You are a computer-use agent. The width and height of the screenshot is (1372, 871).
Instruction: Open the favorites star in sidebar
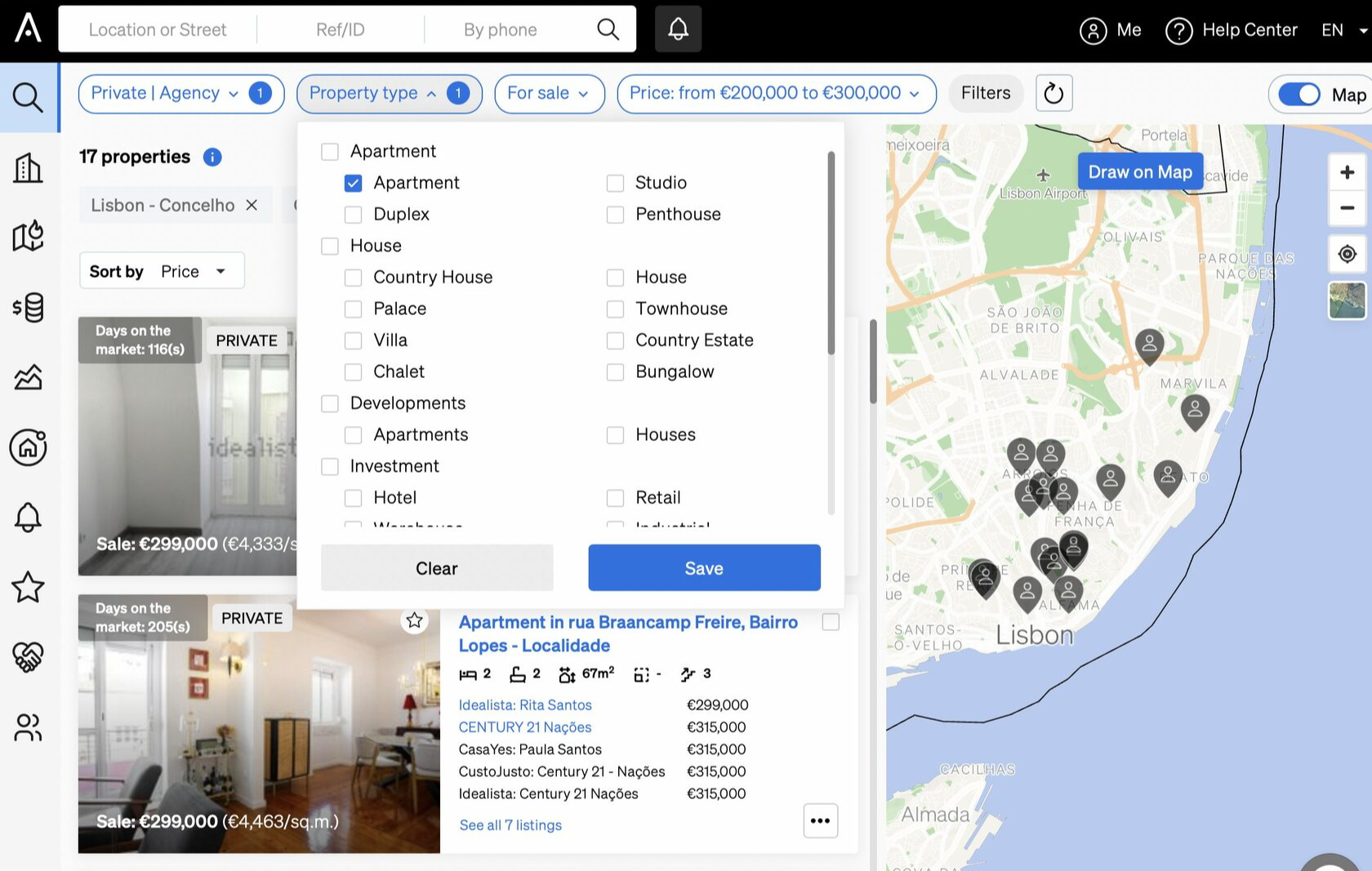28,587
